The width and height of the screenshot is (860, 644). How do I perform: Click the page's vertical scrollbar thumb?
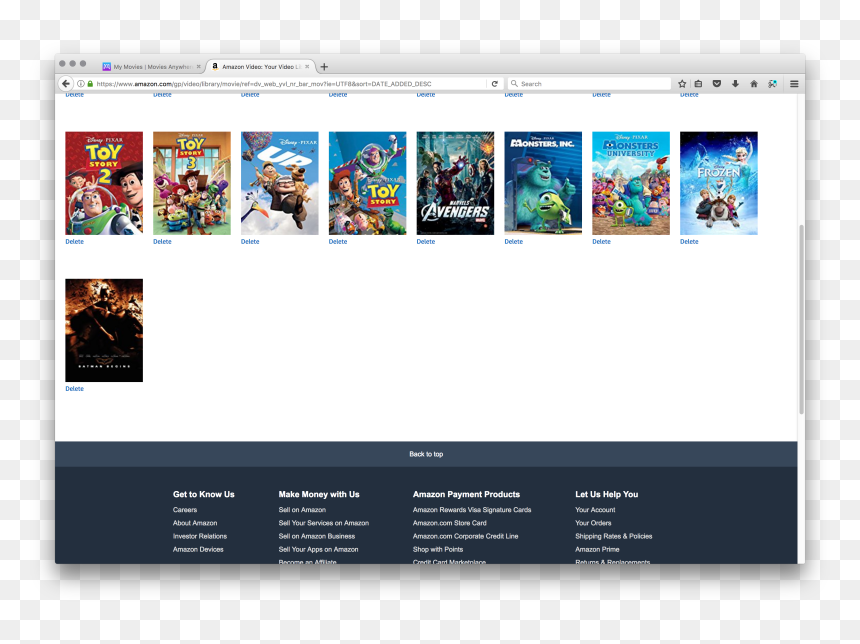[801, 319]
